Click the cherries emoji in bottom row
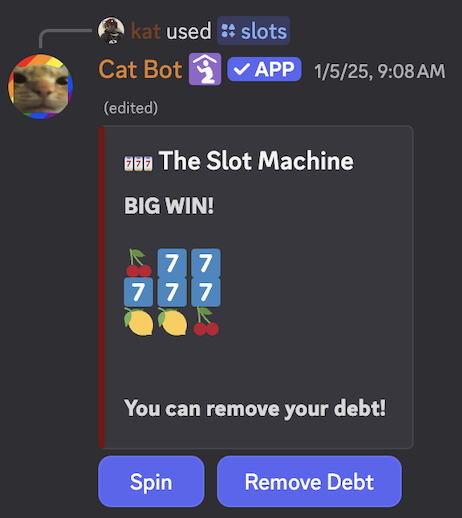 point(206,321)
